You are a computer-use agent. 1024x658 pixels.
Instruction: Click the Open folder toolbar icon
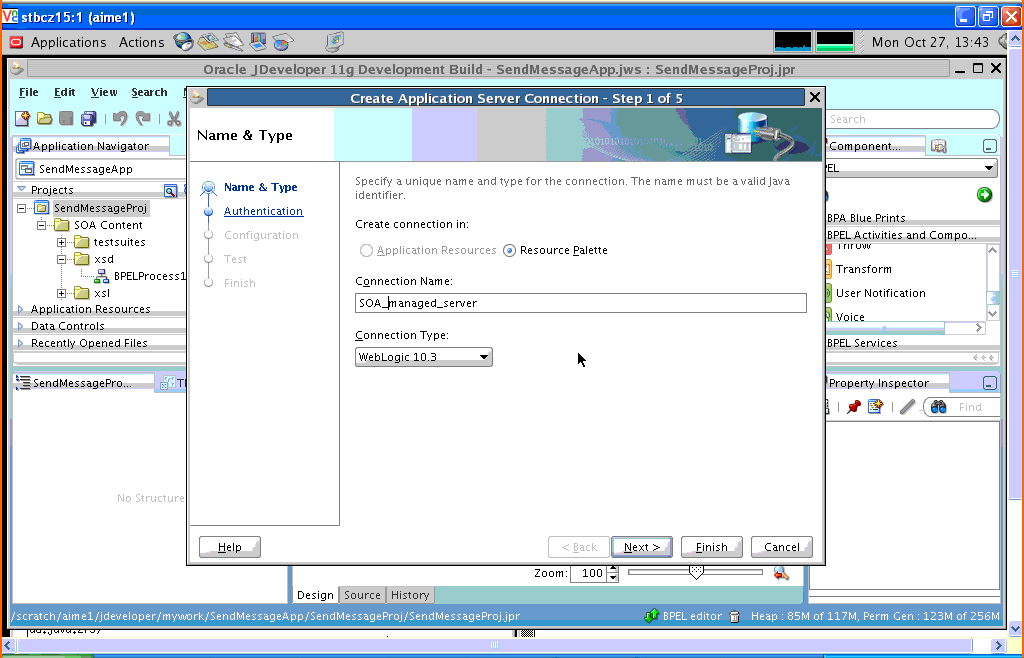tap(44, 118)
